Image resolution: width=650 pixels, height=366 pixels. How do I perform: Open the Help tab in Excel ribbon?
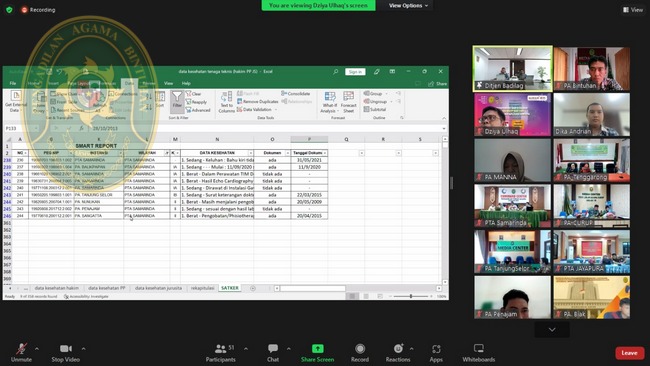click(186, 83)
